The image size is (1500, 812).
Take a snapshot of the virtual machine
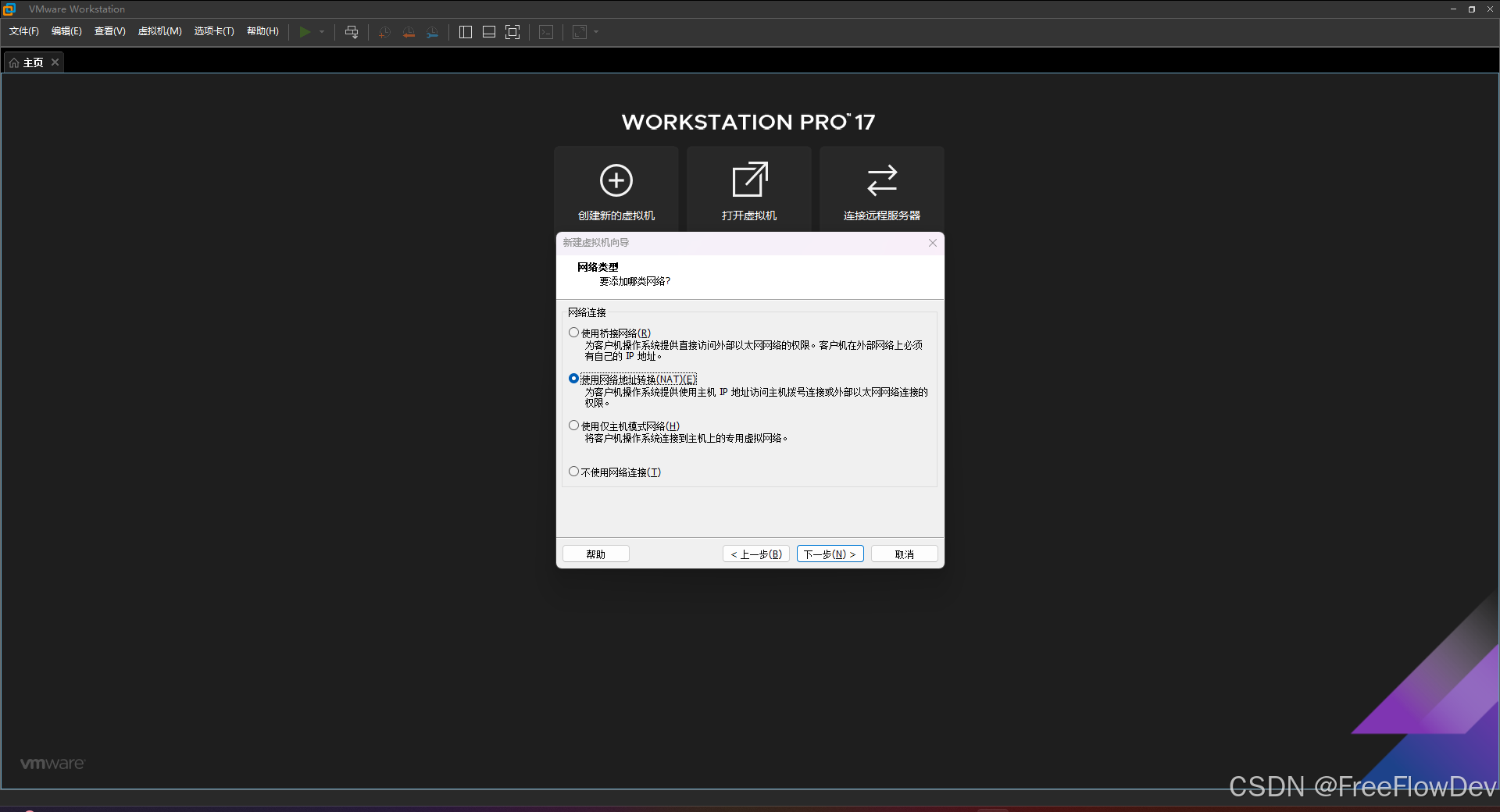pyautogui.click(x=383, y=32)
